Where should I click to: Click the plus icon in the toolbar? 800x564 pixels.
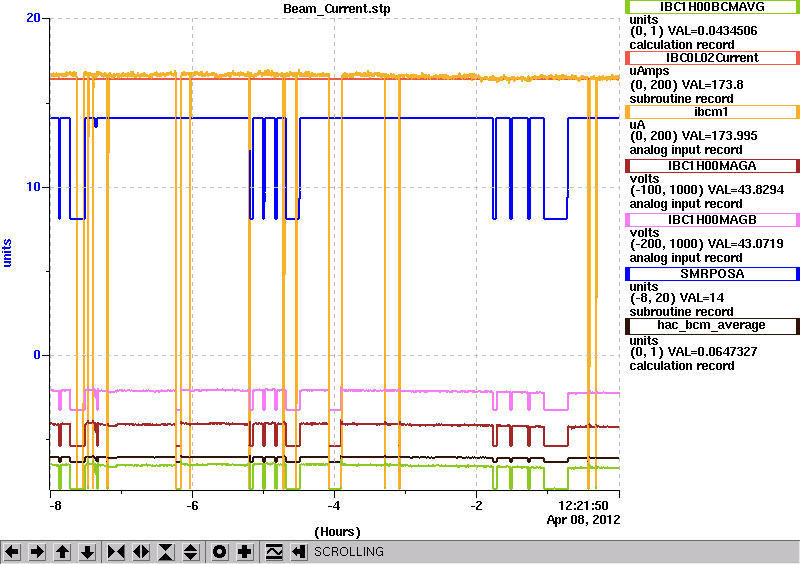[244, 552]
